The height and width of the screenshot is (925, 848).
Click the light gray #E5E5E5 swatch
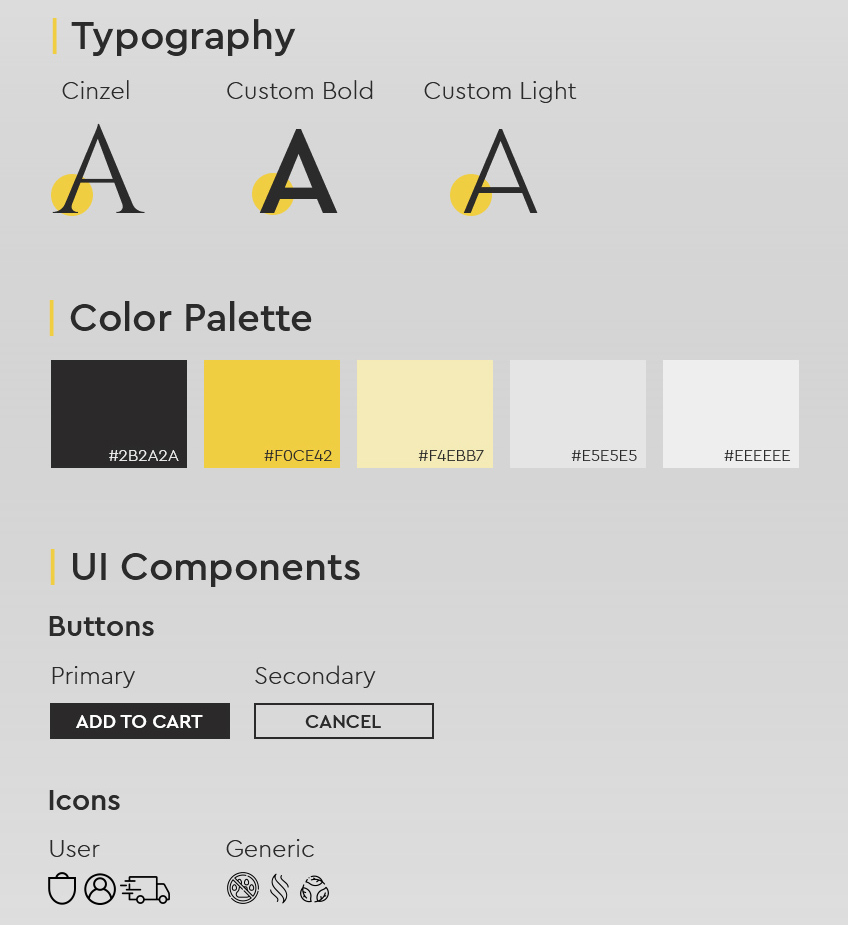578,414
